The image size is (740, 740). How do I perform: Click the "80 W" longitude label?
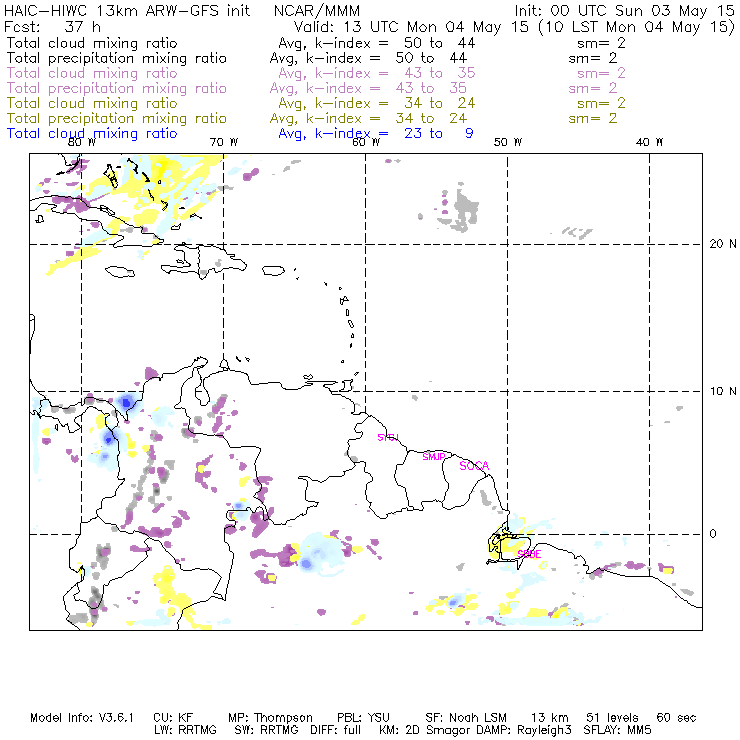point(82,143)
